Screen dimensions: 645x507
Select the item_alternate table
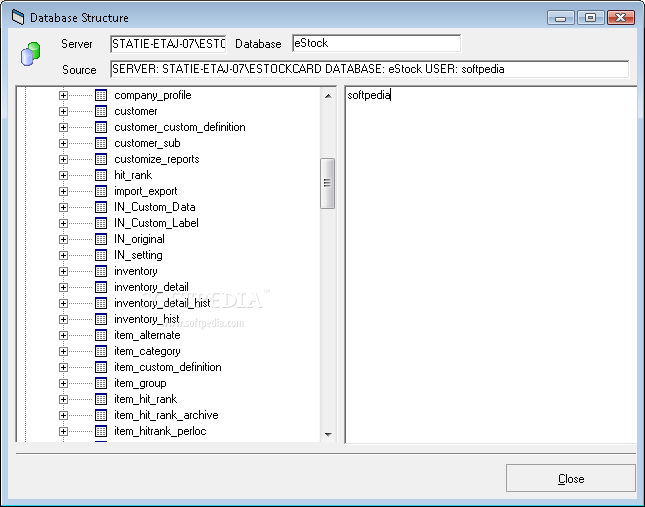tap(147, 335)
